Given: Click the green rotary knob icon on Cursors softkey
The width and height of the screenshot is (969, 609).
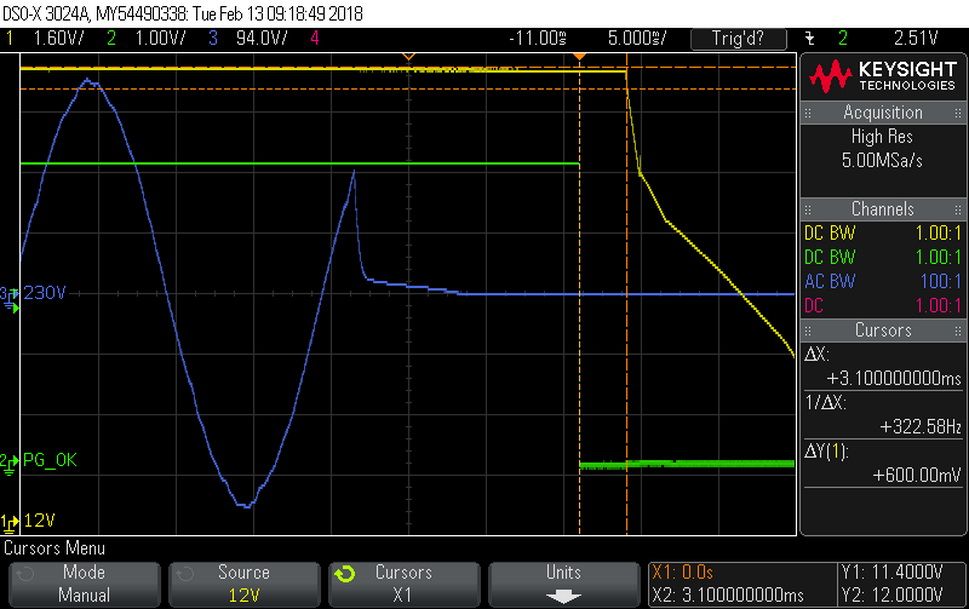Looking at the screenshot, I should [345, 574].
